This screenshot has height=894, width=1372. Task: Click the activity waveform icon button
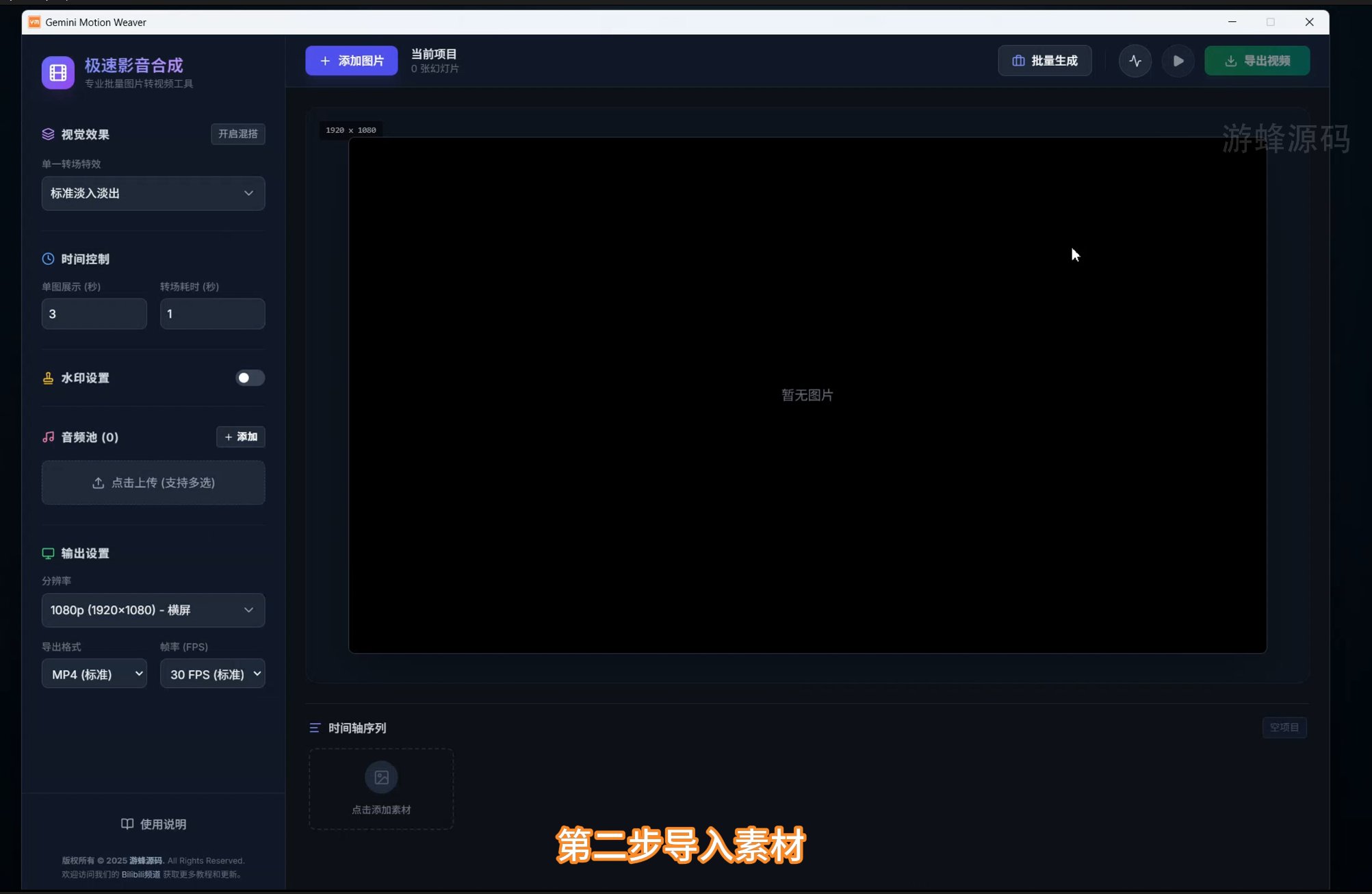click(x=1135, y=61)
